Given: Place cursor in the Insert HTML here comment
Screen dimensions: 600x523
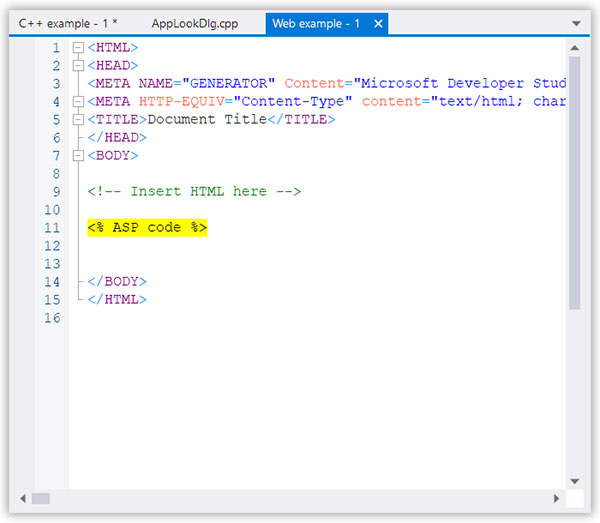Looking at the screenshot, I should (x=194, y=192).
